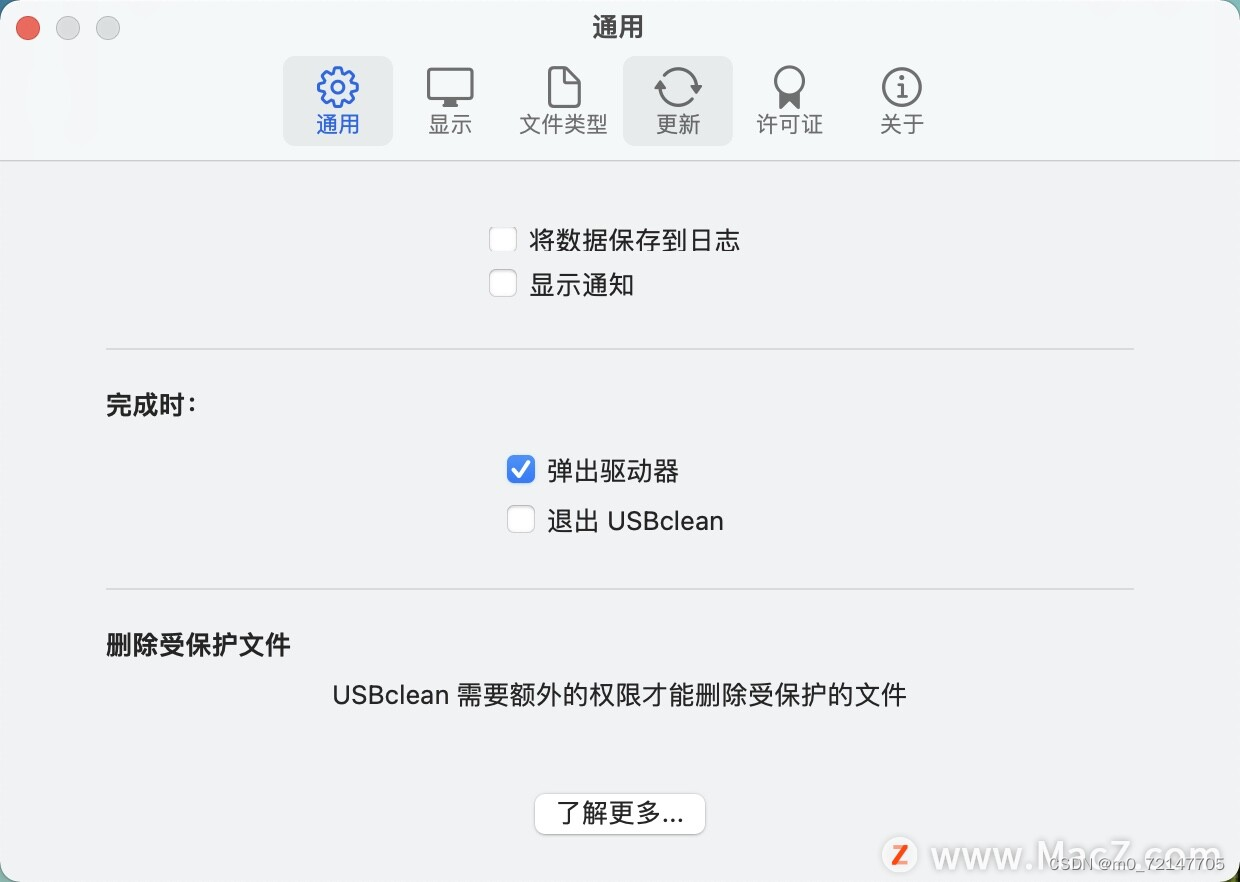Click the gray minimize window button
1240x882 pixels.
68,28
